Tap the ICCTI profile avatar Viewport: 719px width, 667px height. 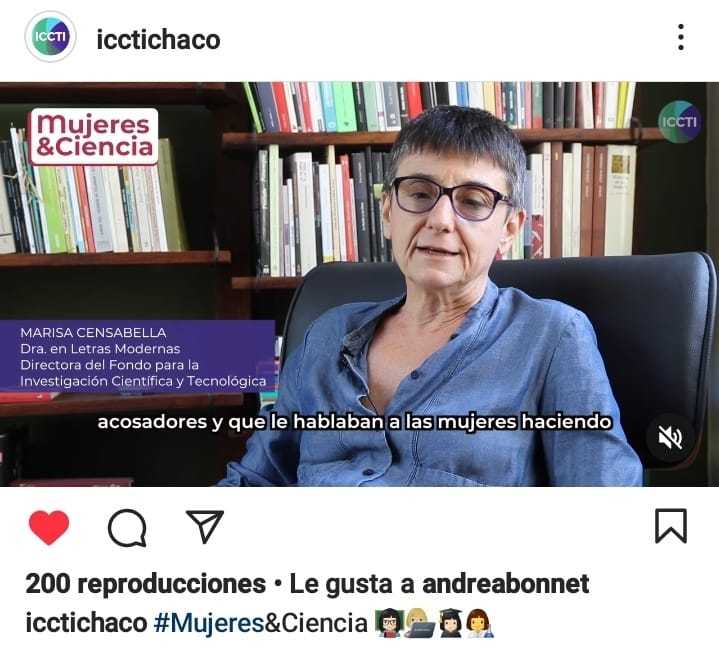(x=50, y=37)
